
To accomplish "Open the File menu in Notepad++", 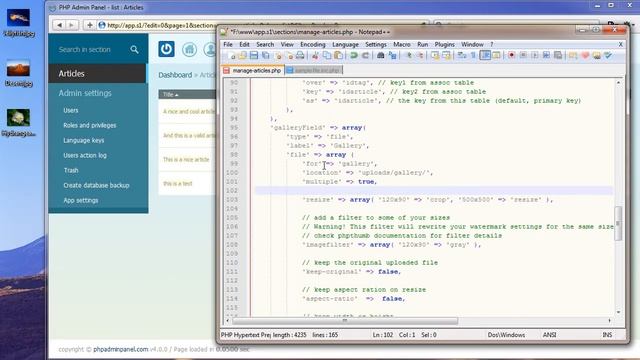I will click(x=228, y=44).
